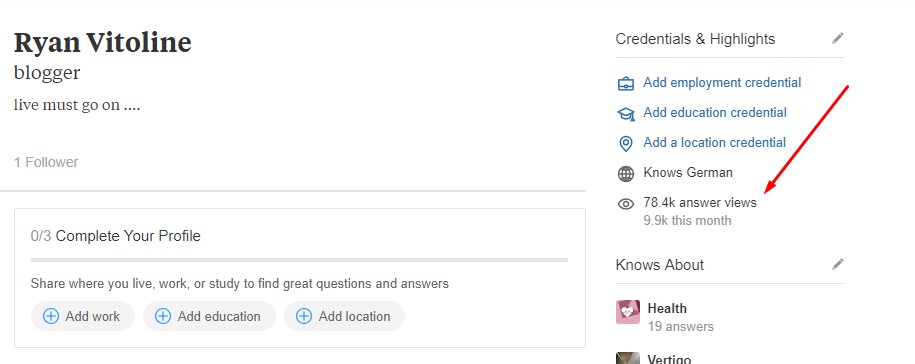Open Add employment credential link
This screenshot has width=915, height=364.
click(722, 83)
